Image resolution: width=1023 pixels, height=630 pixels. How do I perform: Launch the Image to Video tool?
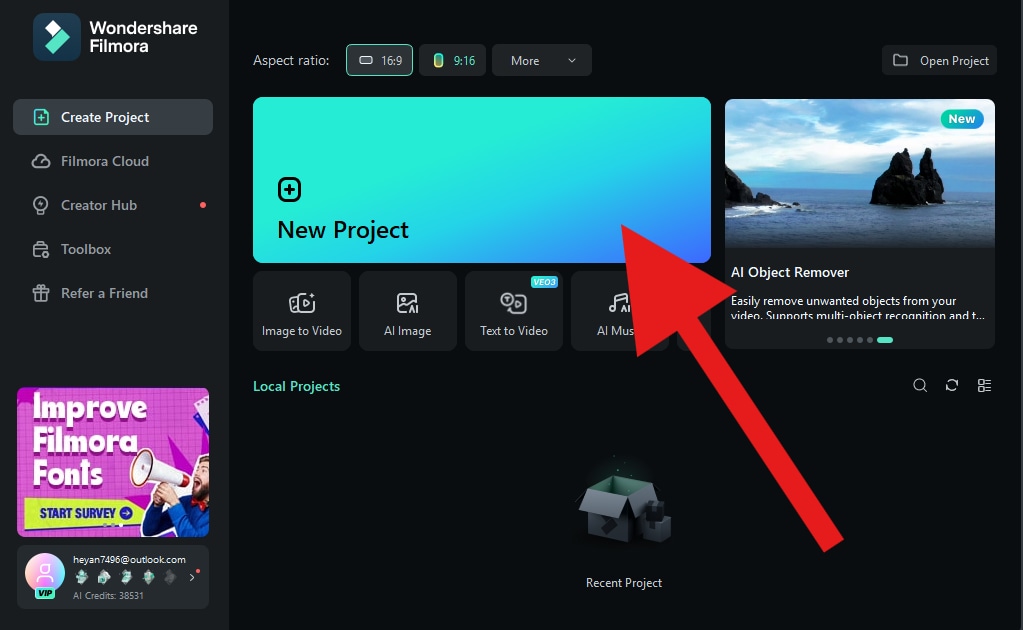pos(302,312)
